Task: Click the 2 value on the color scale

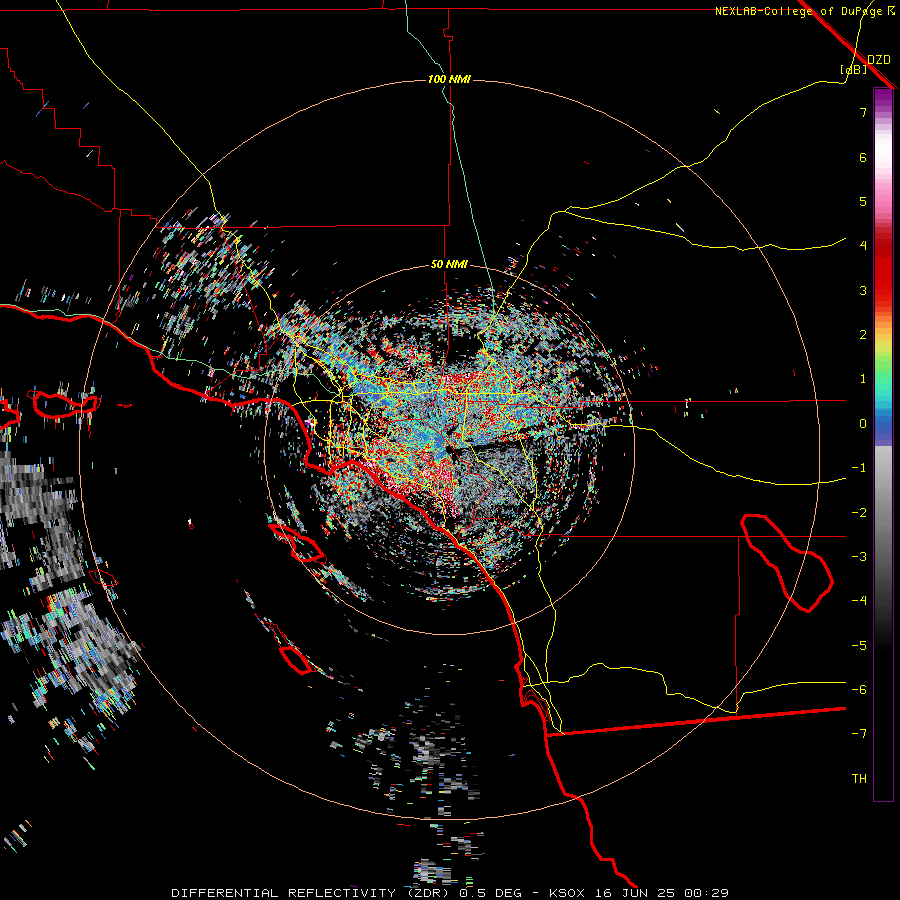Action: click(x=863, y=335)
